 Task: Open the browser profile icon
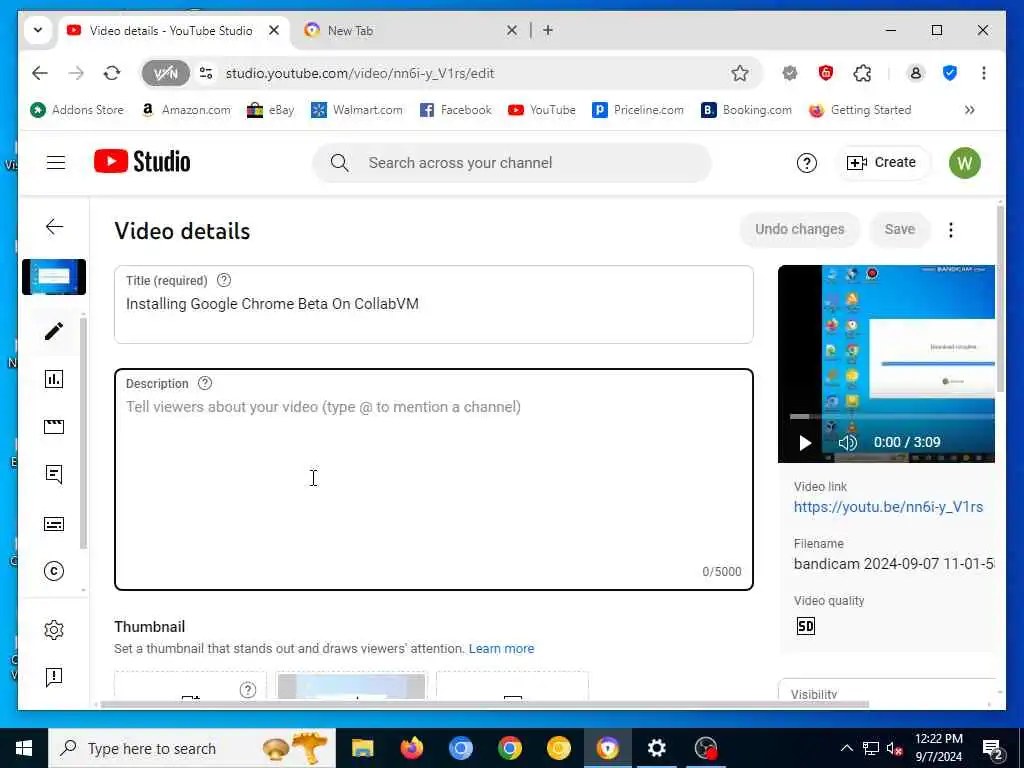pyautogui.click(x=916, y=73)
